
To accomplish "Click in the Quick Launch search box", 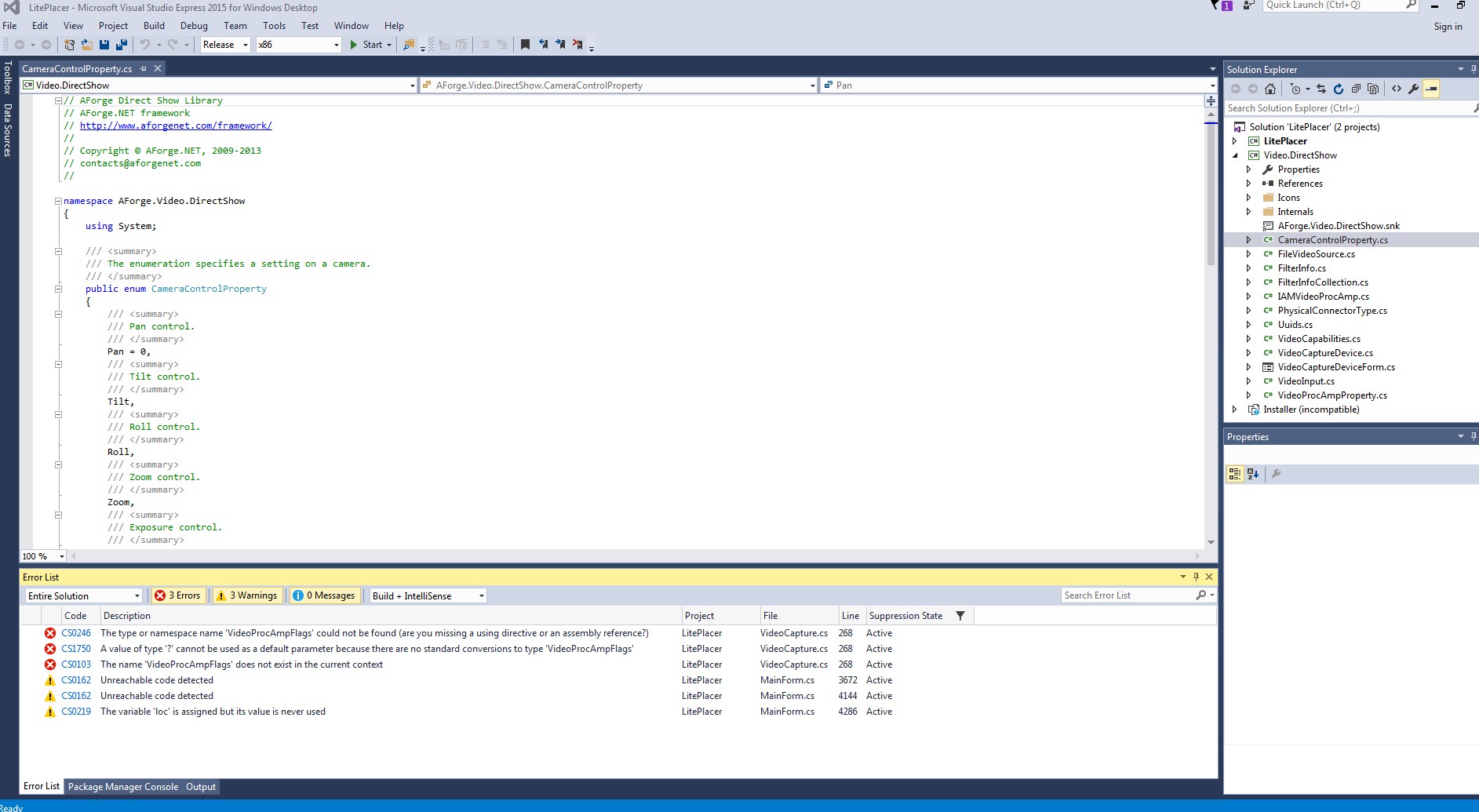I will point(1334,5).
